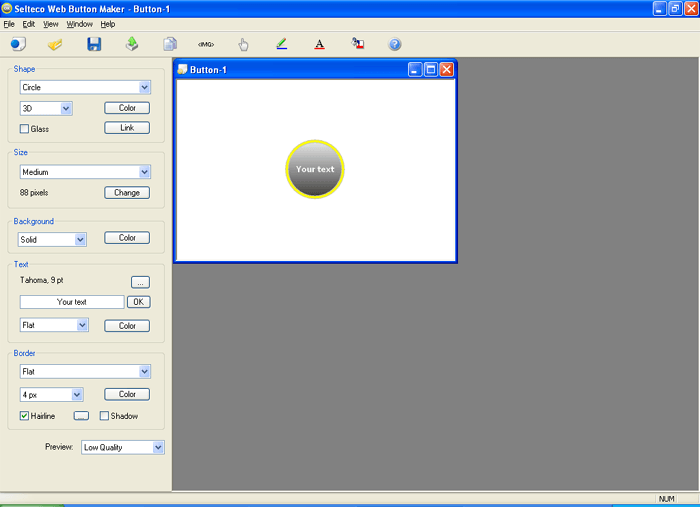Maximize the Button-1 child window

(x=430, y=70)
